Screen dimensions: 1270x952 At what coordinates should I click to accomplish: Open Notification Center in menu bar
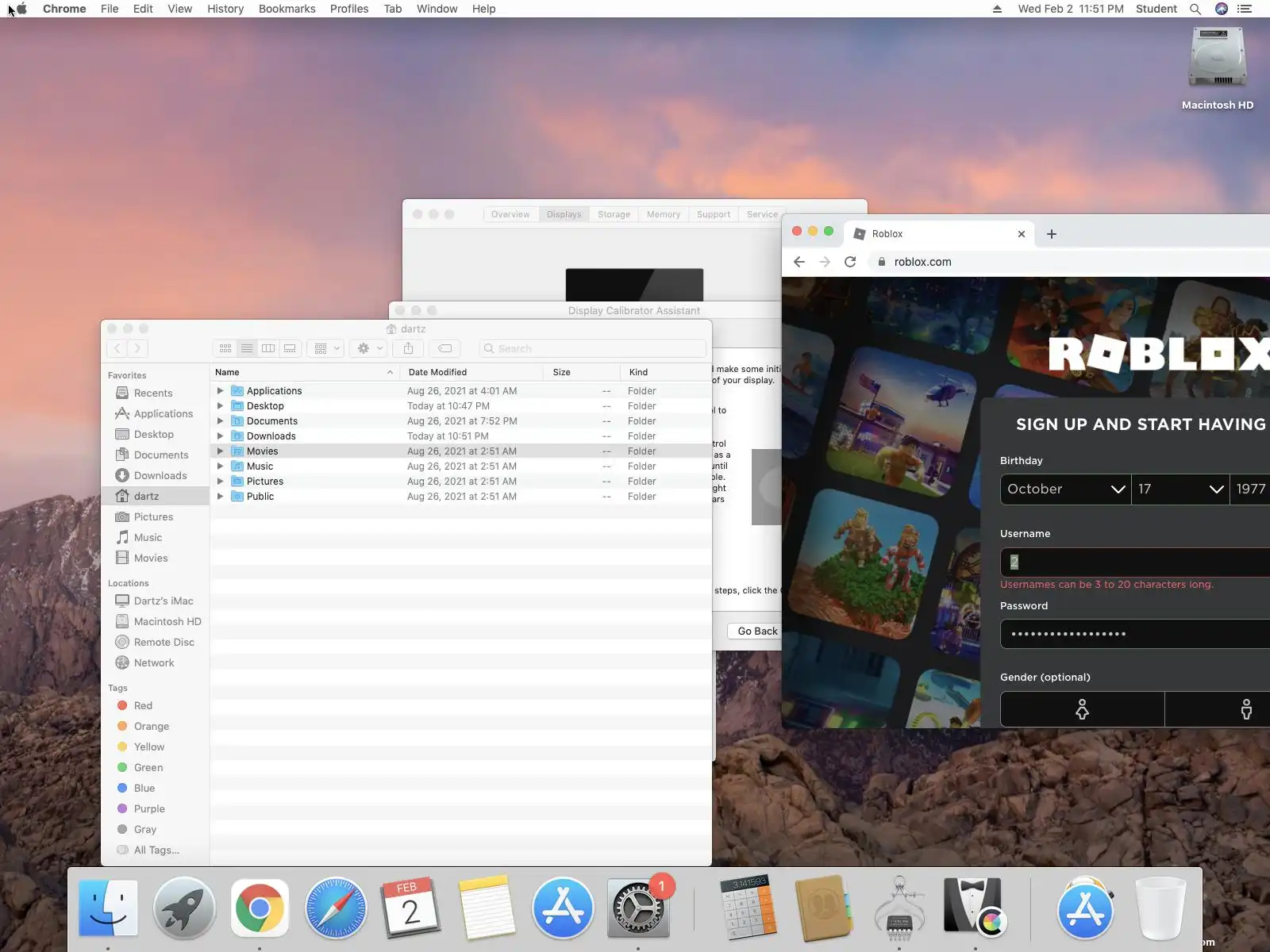coord(1245,9)
